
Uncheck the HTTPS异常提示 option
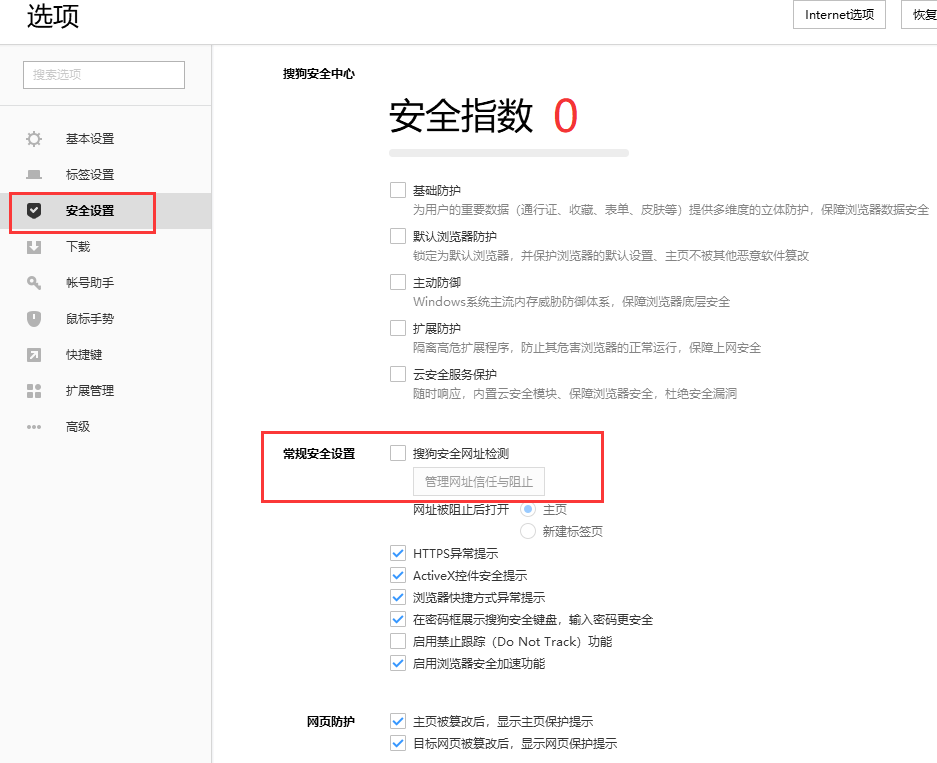pyautogui.click(x=398, y=553)
